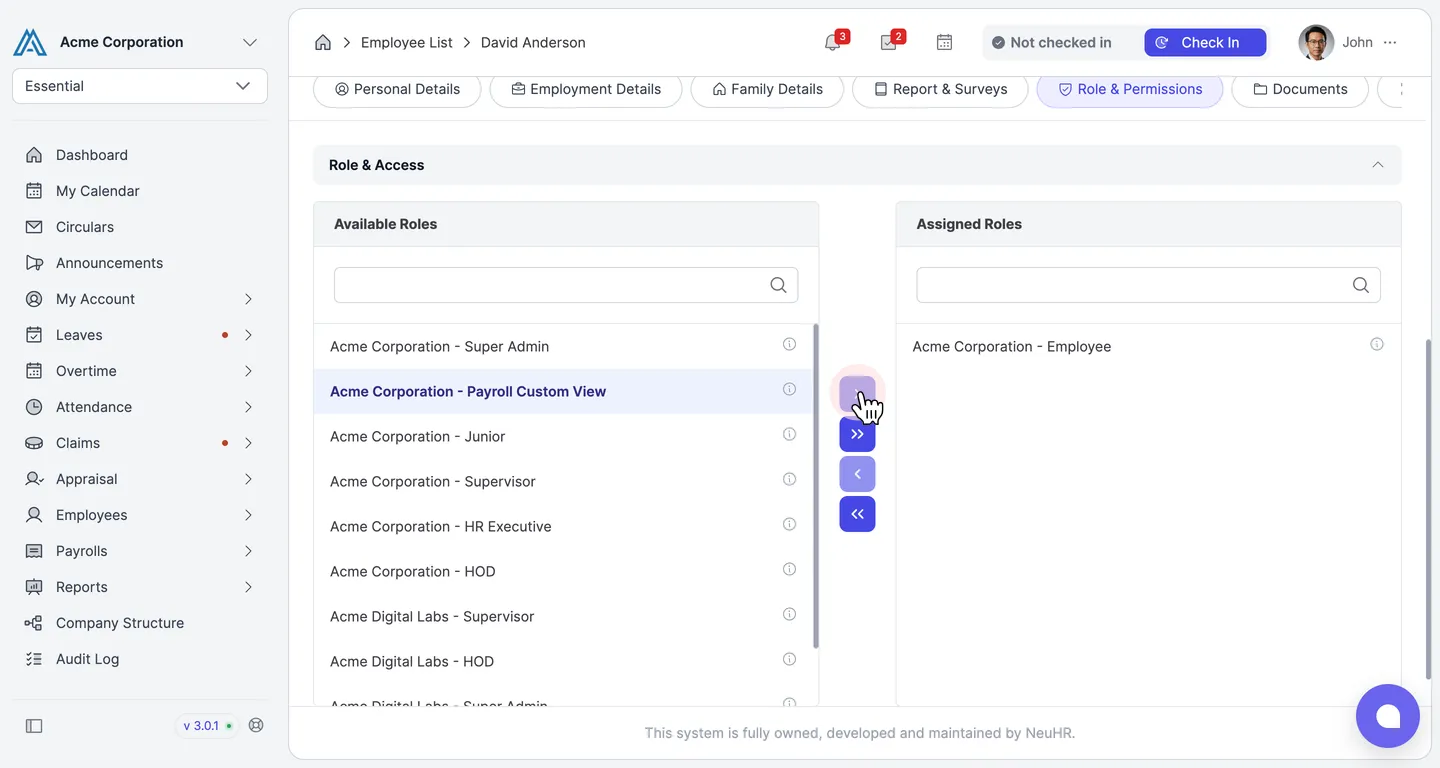This screenshot has height=768, width=1440.
Task: Click the info icon for Acme Corporation - Junior
Action: [x=789, y=434]
